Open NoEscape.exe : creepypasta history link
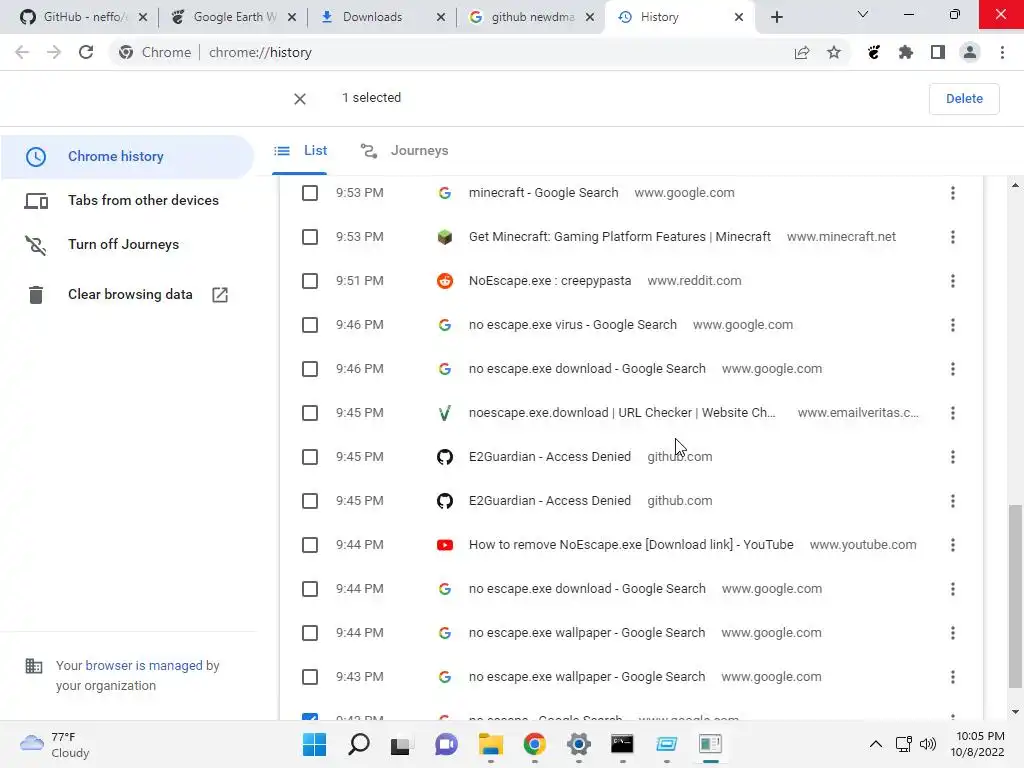Screen dimensions: 1024x768 click(550, 281)
